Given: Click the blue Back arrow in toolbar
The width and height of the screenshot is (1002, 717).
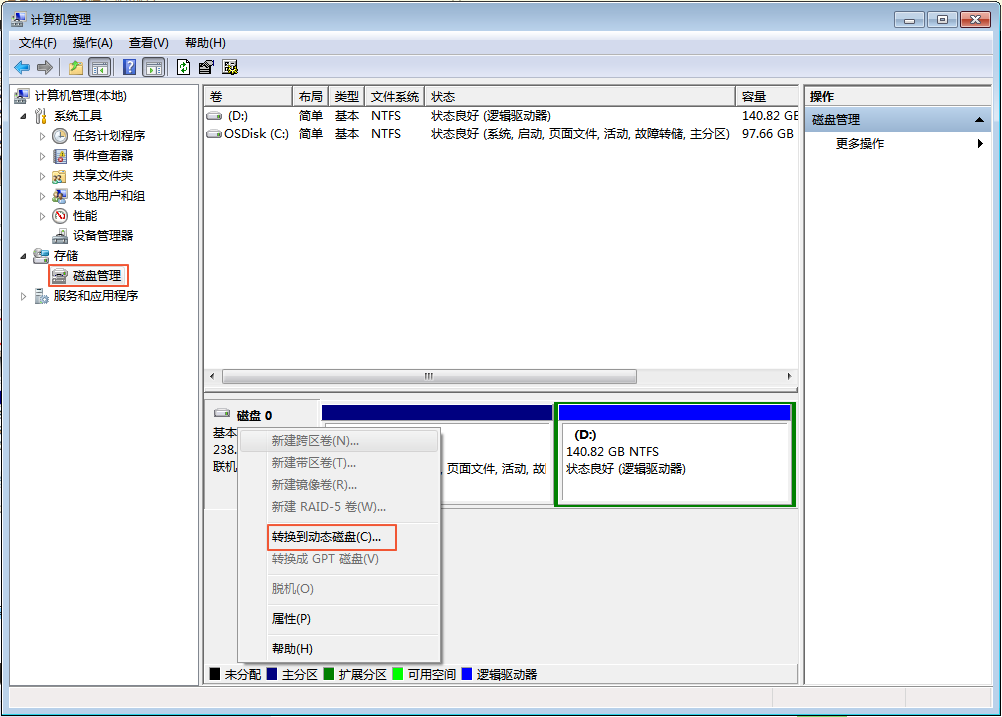Looking at the screenshot, I should tap(22, 67).
